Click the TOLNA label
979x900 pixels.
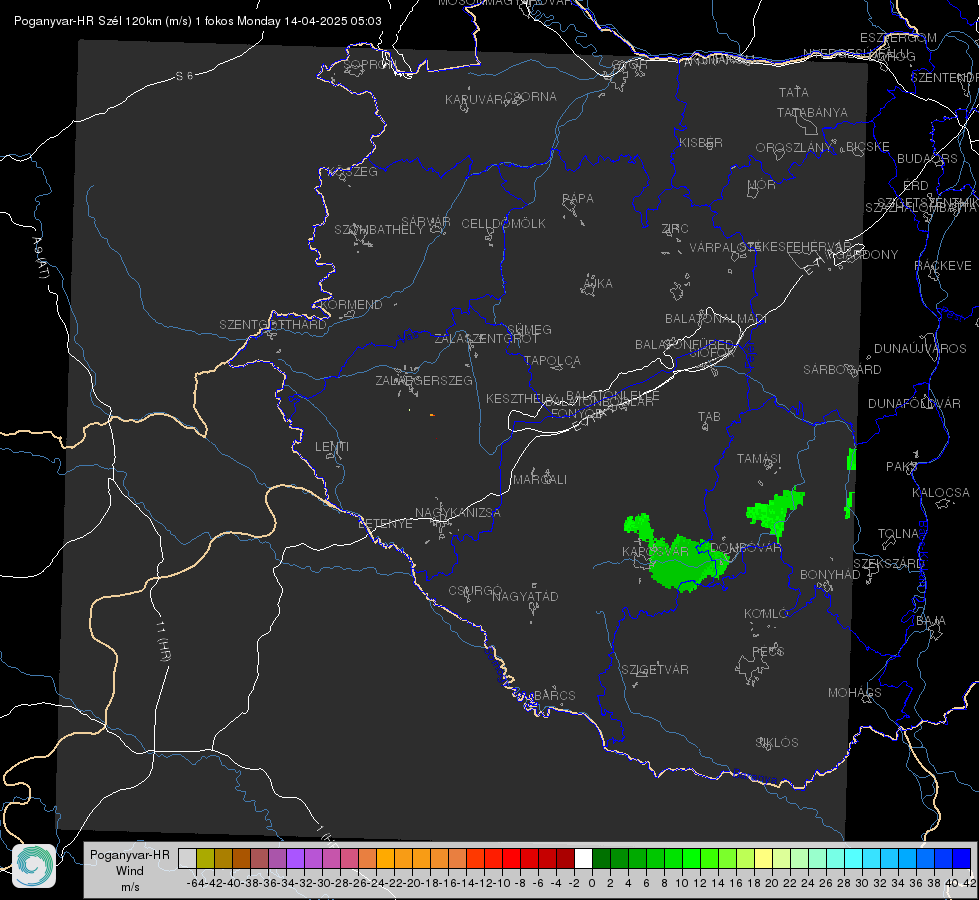(x=898, y=534)
